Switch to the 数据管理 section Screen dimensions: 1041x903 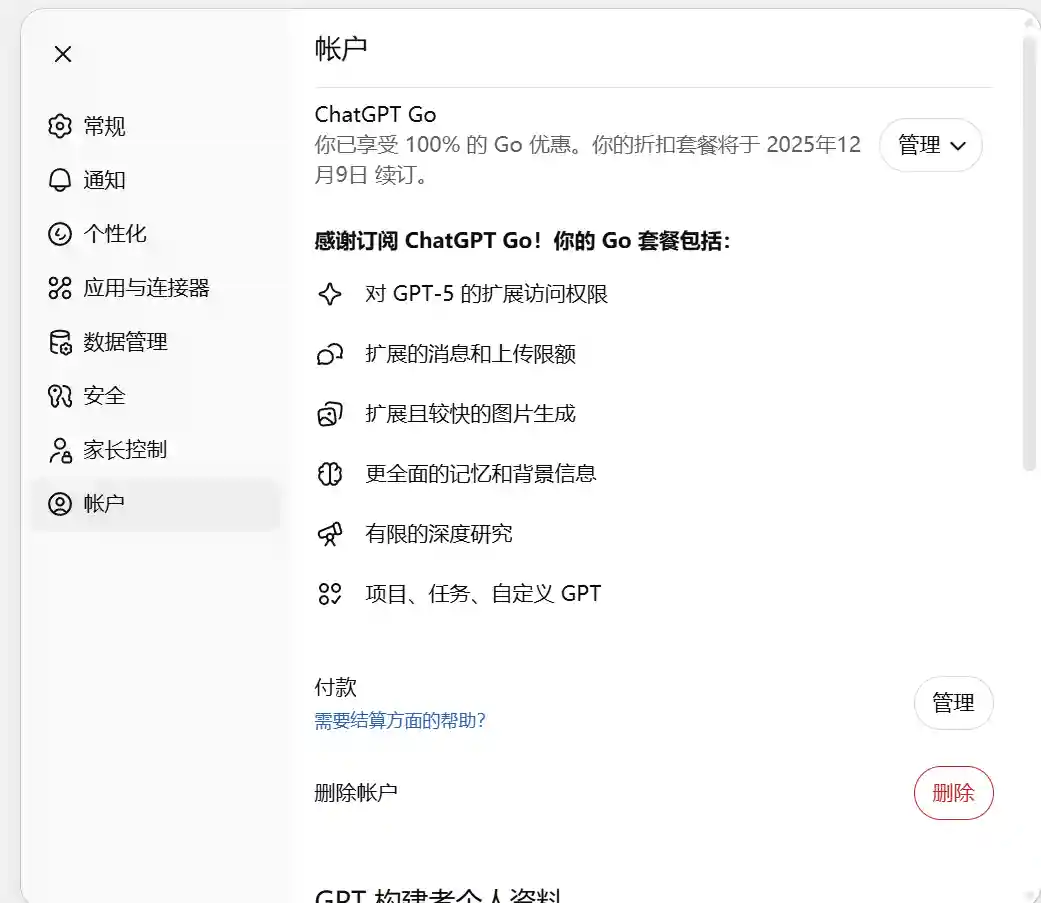[x=120, y=342]
